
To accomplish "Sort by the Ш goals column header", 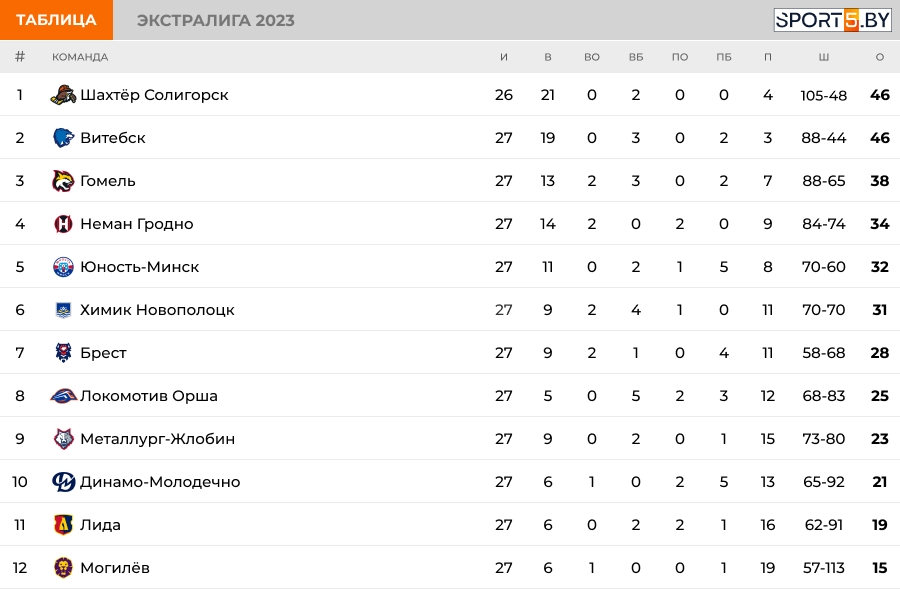I will 824,57.
